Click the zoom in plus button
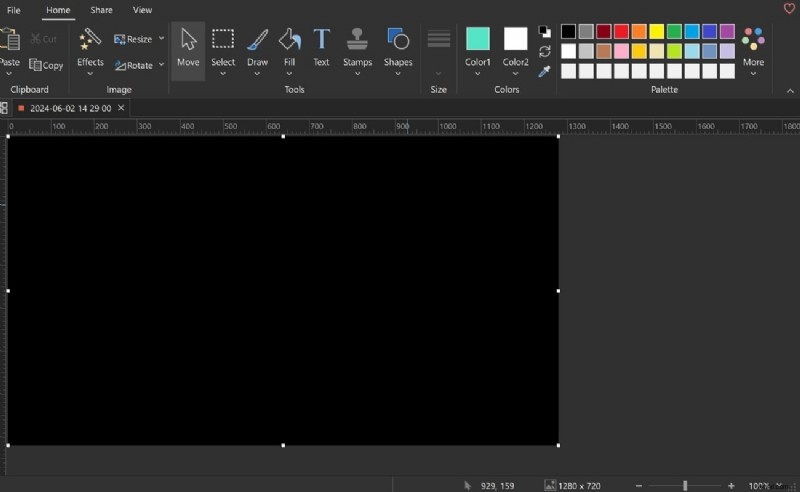 coord(731,485)
